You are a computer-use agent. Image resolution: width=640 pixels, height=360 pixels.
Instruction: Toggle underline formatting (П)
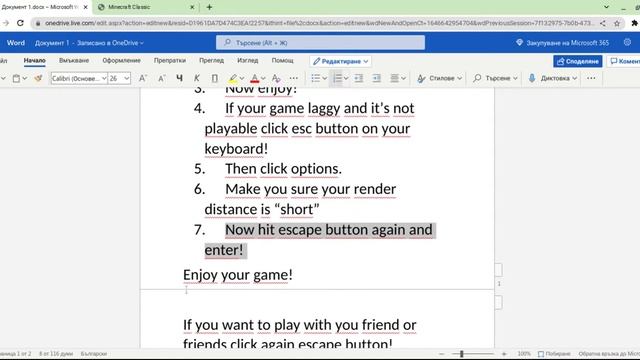coord(214,78)
